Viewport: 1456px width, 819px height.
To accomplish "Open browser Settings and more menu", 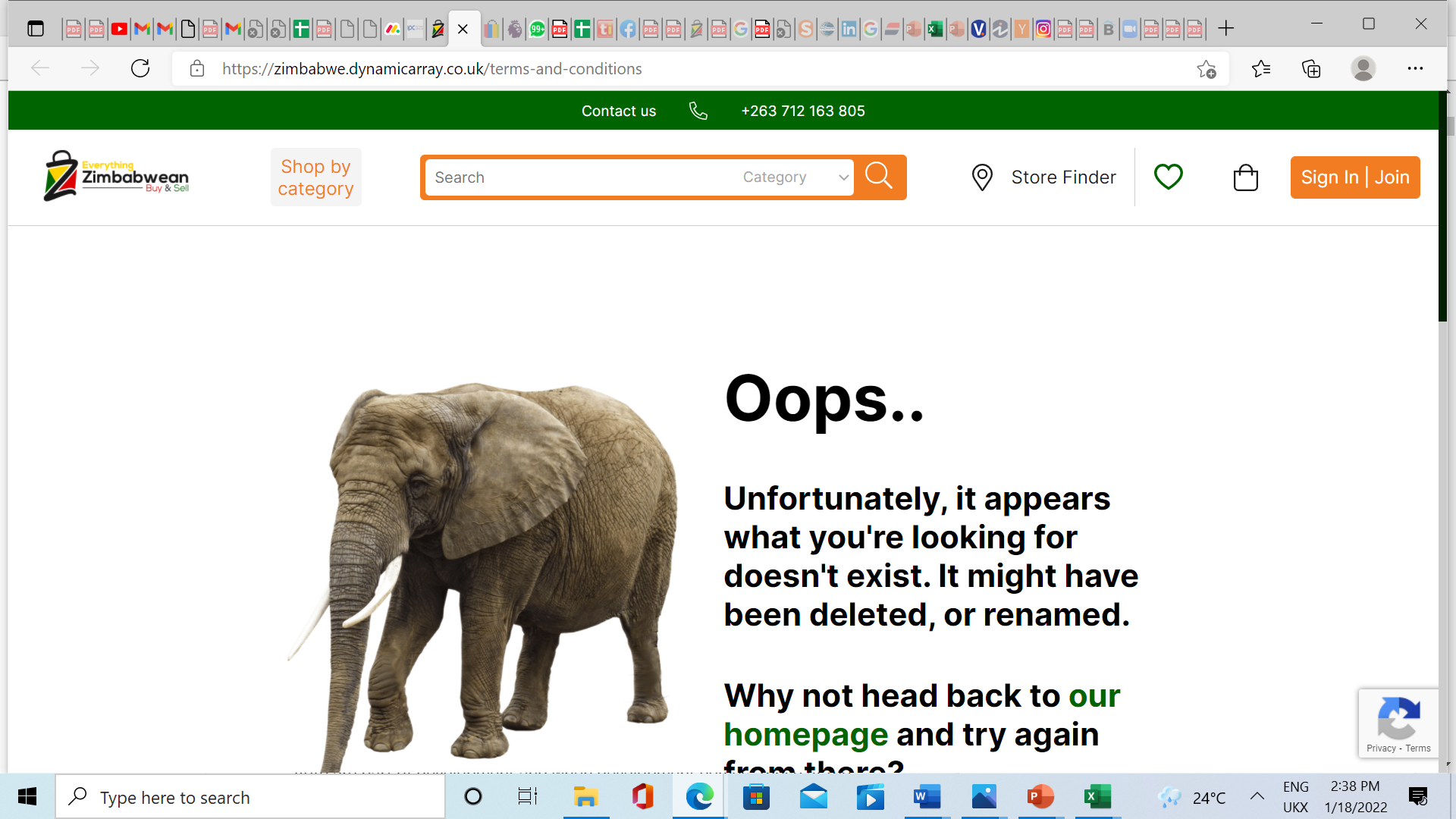I will (x=1415, y=68).
